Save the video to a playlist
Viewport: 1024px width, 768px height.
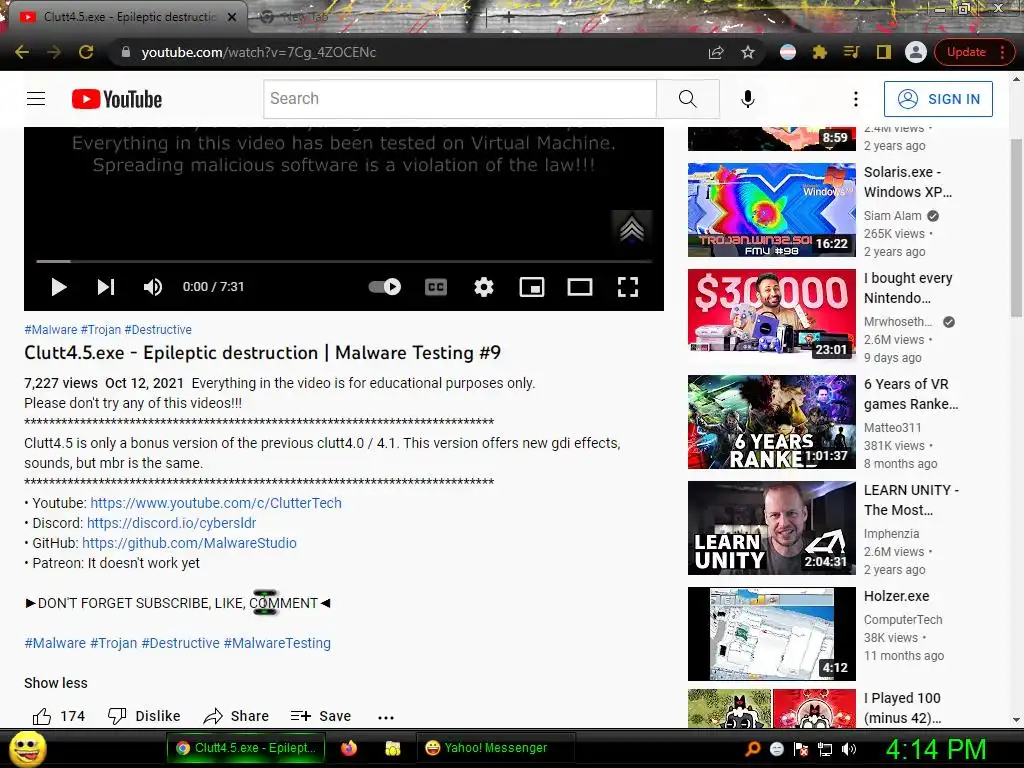321,716
